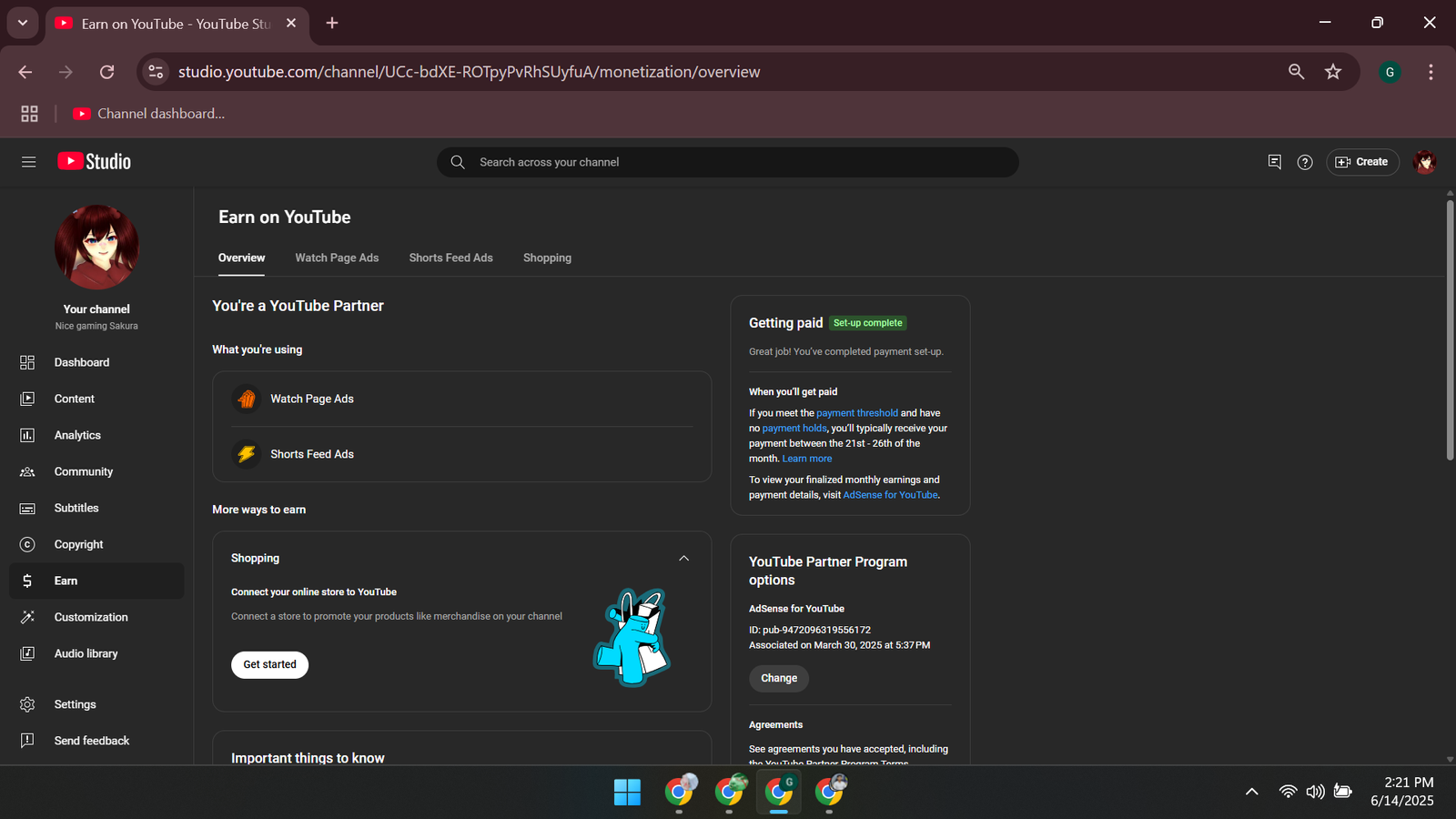Open the taskbar clock and date
The image size is (1456, 819).
(1402, 792)
